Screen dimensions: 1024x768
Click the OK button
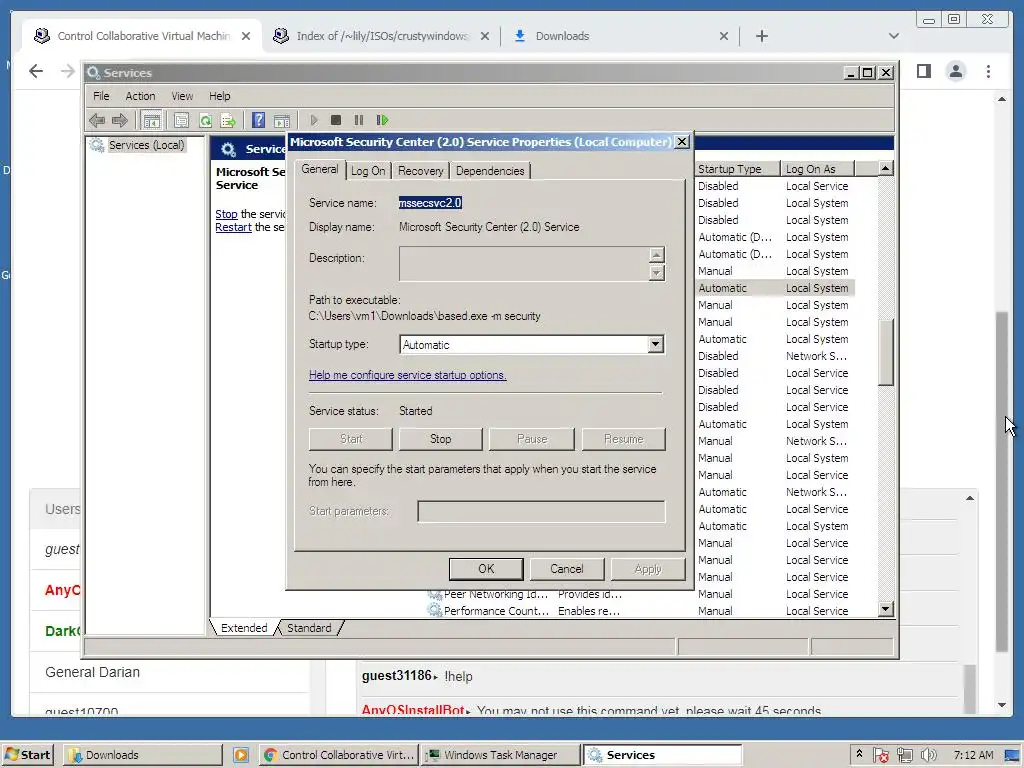[x=486, y=569]
